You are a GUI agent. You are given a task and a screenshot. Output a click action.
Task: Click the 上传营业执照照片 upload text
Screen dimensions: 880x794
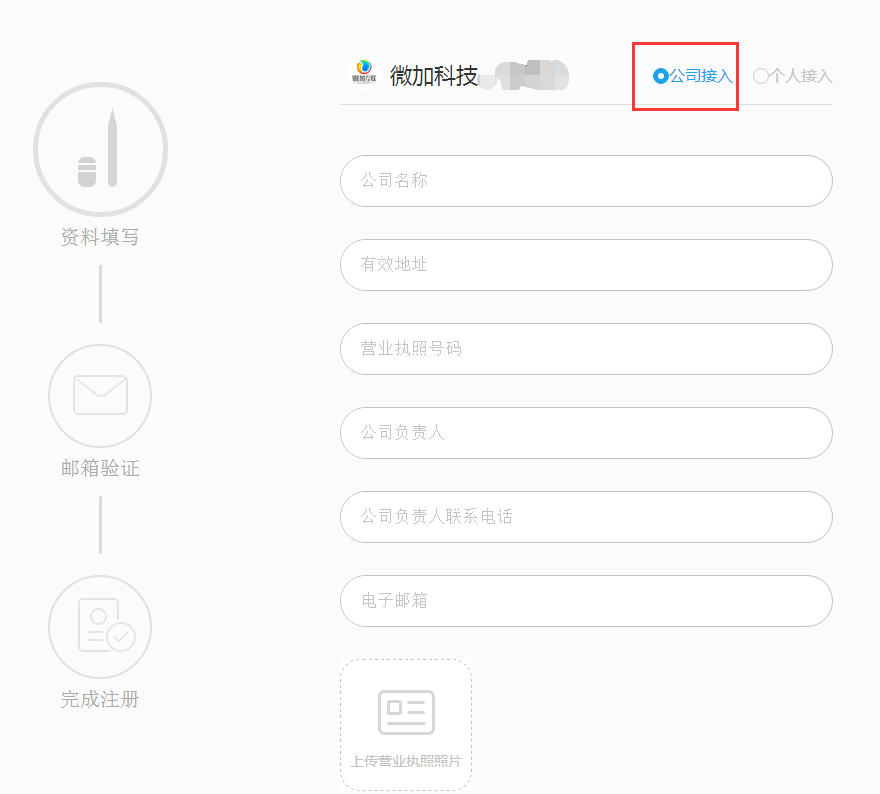tap(406, 761)
